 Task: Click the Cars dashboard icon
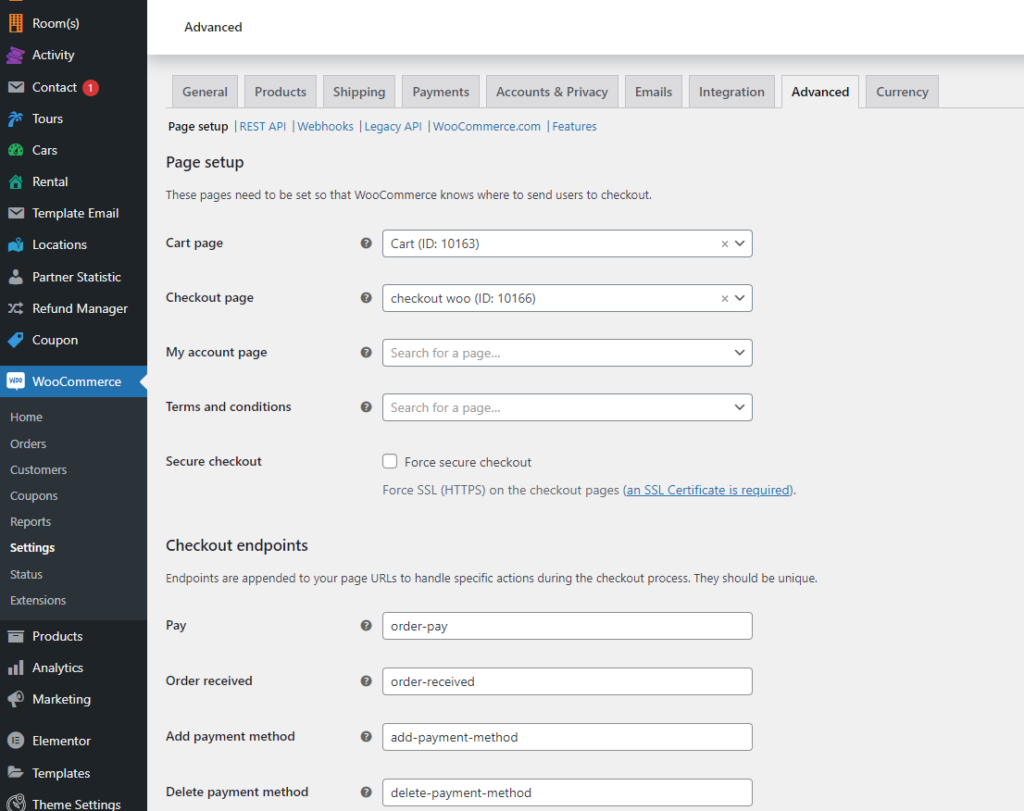pos(16,150)
